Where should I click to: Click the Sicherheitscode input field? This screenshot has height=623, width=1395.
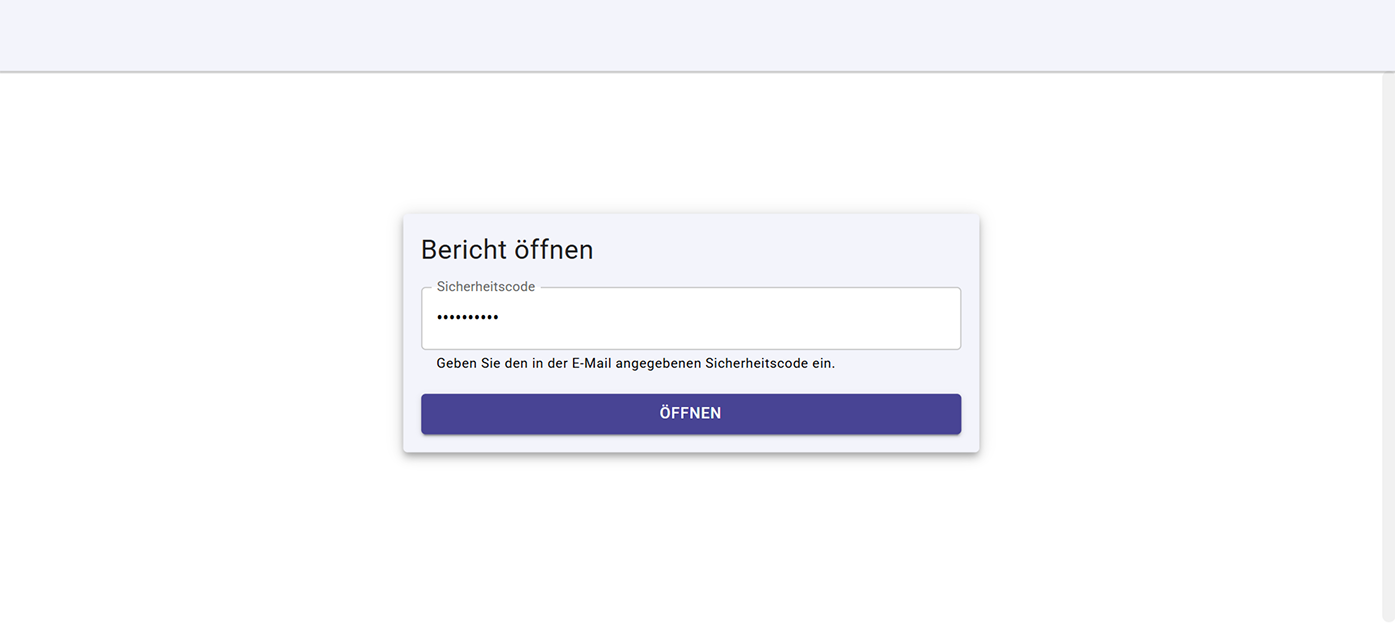click(690, 318)
